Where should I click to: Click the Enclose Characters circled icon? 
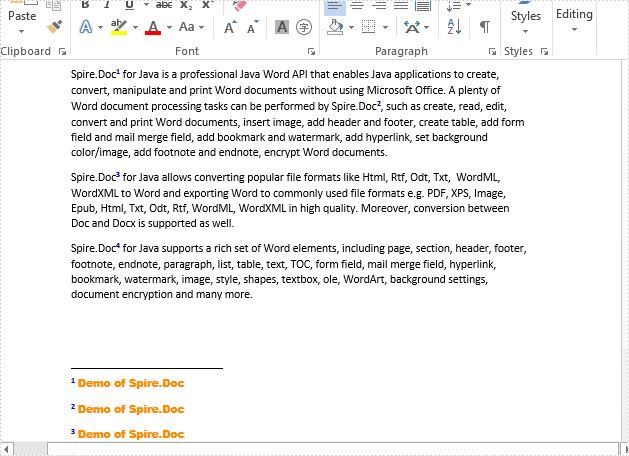(304, 27)
